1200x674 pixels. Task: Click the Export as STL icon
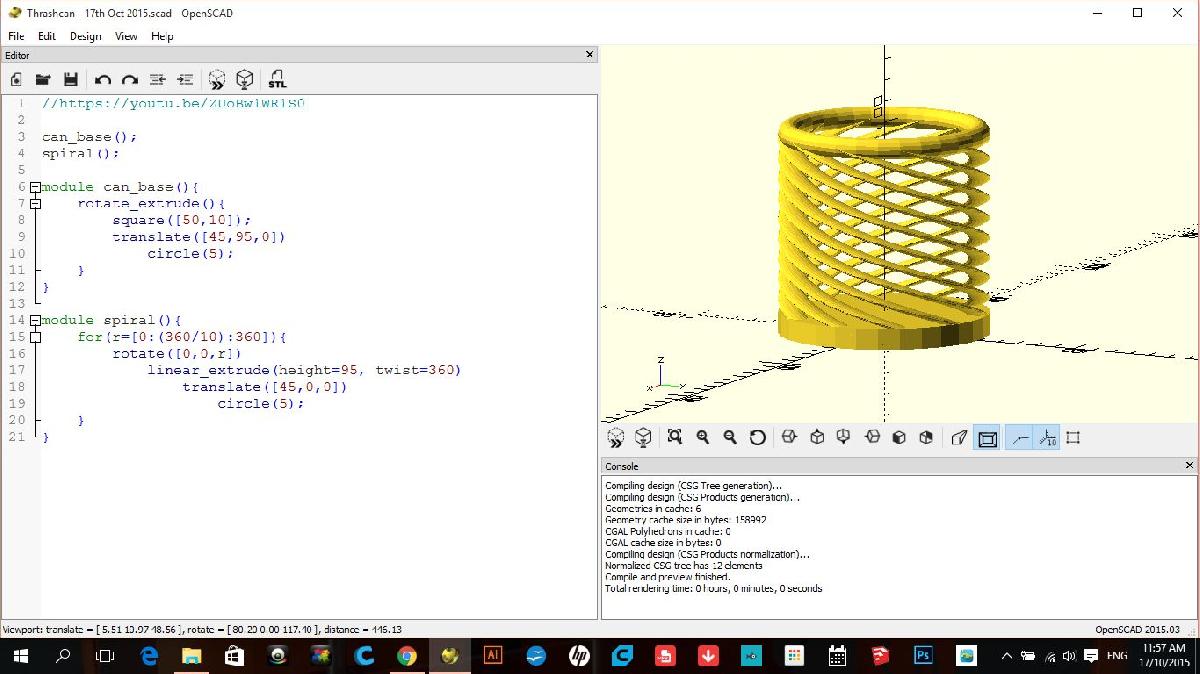tap(277, 79)
